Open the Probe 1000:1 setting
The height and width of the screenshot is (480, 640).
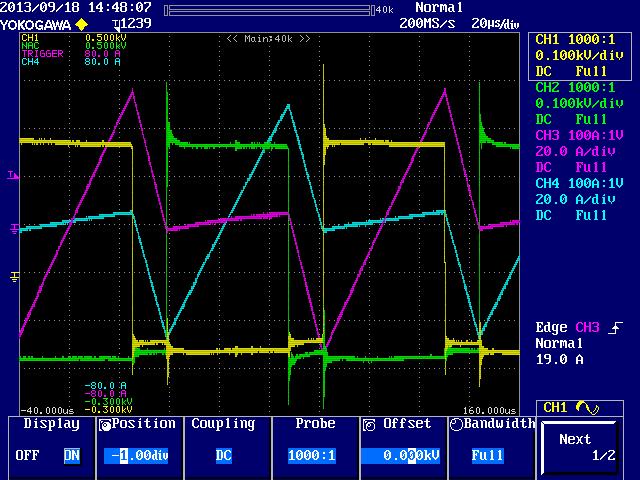click(x=312, y=455)
